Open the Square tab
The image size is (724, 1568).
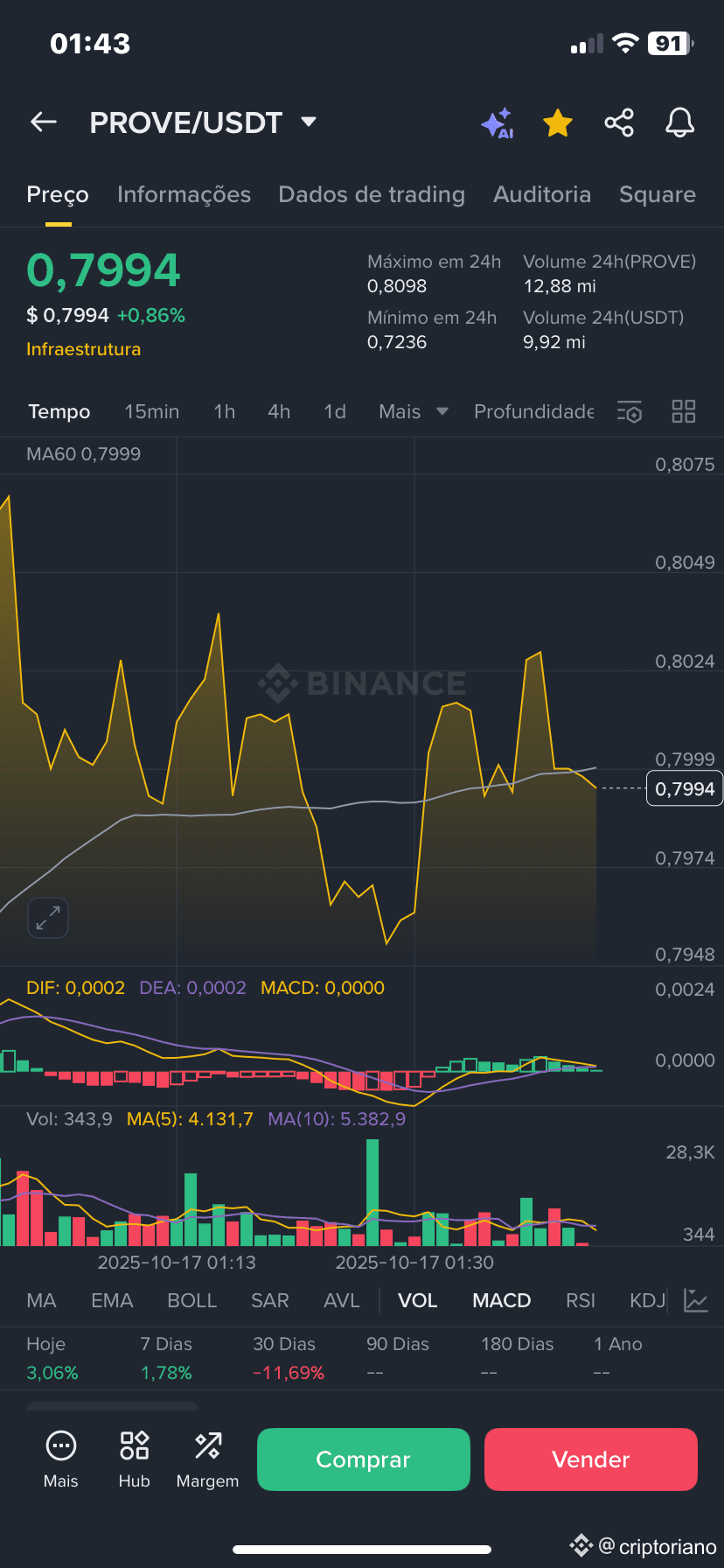658,194
